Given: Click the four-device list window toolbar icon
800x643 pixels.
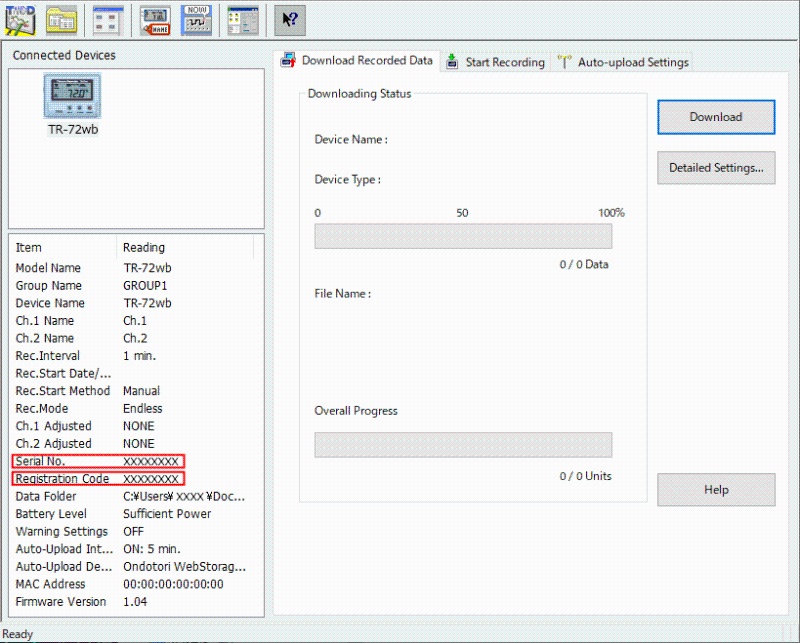Looking at the screenshot, I should [108, 20].
